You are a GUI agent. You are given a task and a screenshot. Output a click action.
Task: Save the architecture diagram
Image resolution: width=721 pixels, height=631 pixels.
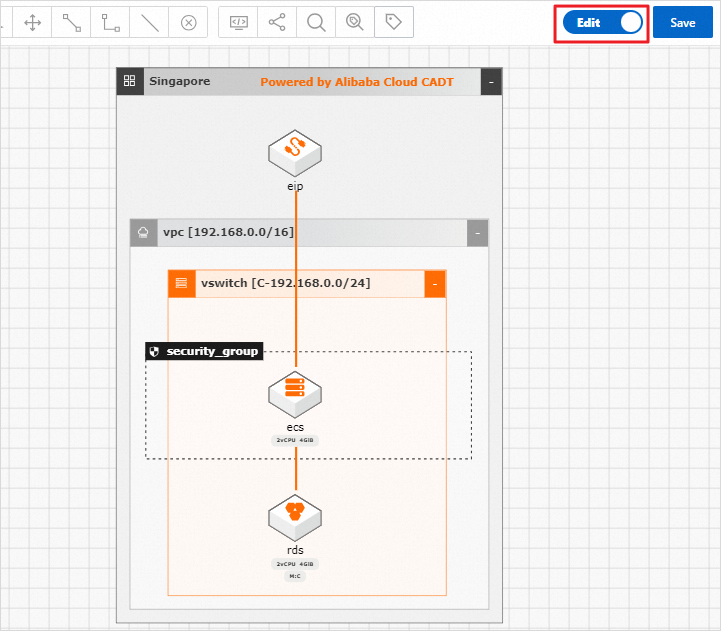[682, 23]
